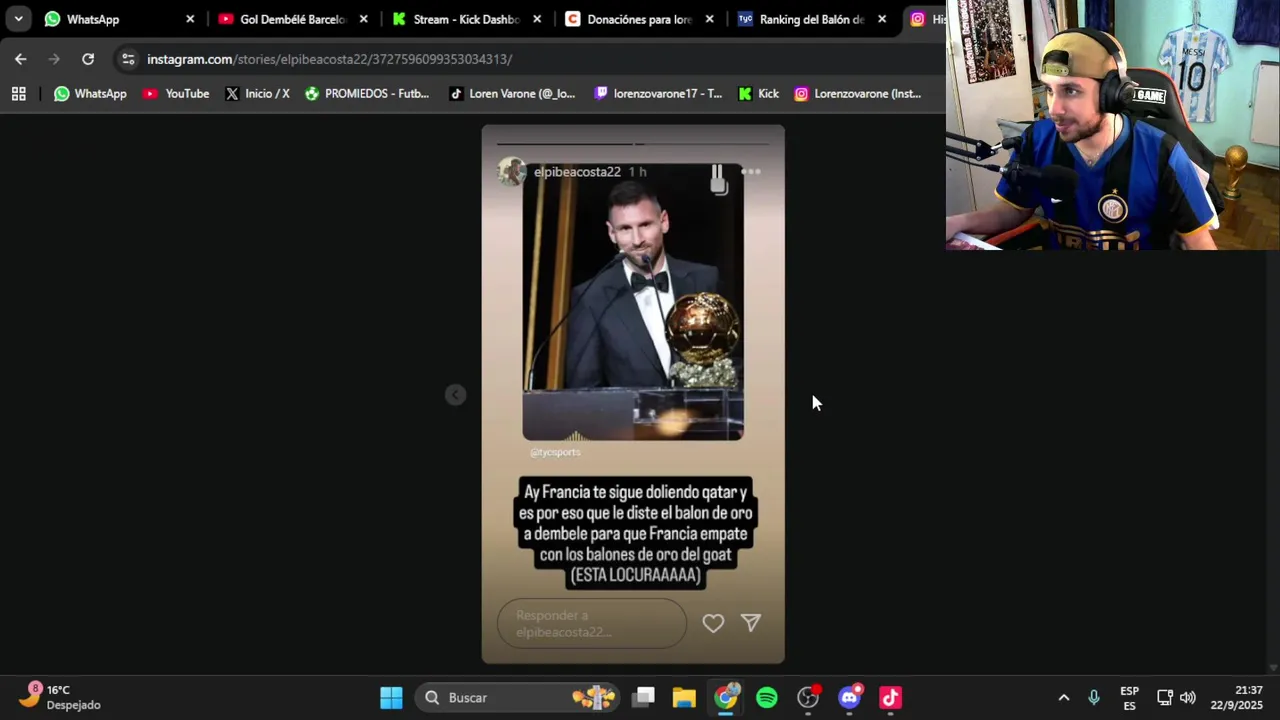Click the Chrome taskbar icon
This screenshot has width=1280, height=720.
click(x=726, y=697)
